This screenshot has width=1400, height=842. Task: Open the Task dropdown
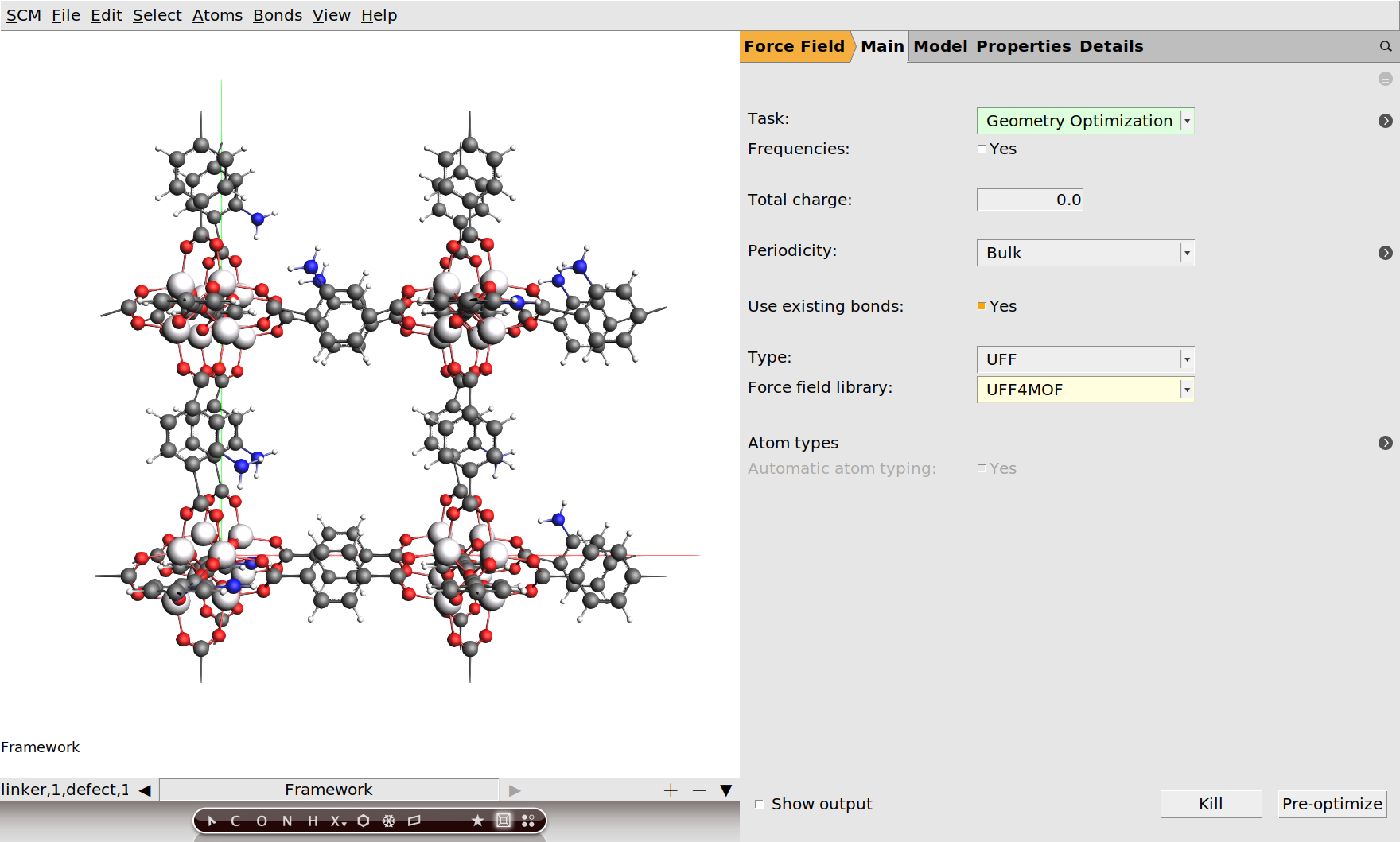pos(1187,121)
